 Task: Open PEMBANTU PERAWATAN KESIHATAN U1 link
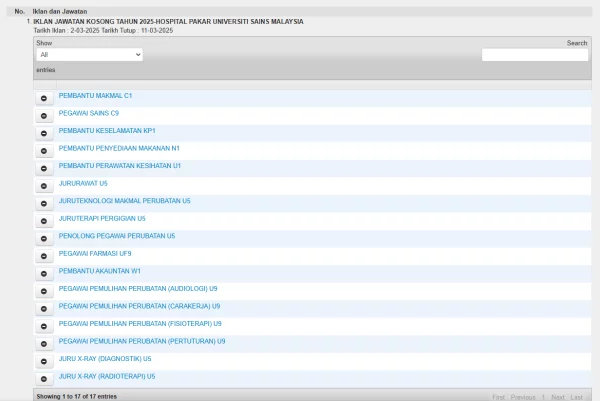[120, 165]
